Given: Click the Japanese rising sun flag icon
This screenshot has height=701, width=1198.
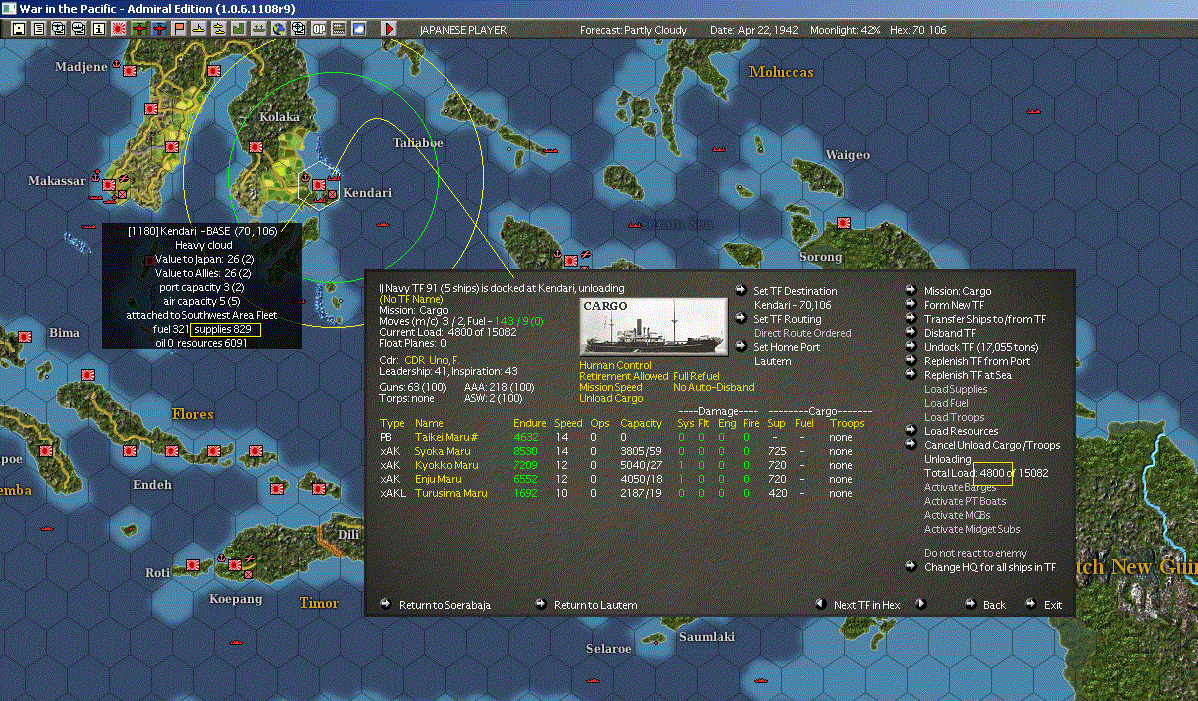Looking at the screenshot, I should click(118, 29).
